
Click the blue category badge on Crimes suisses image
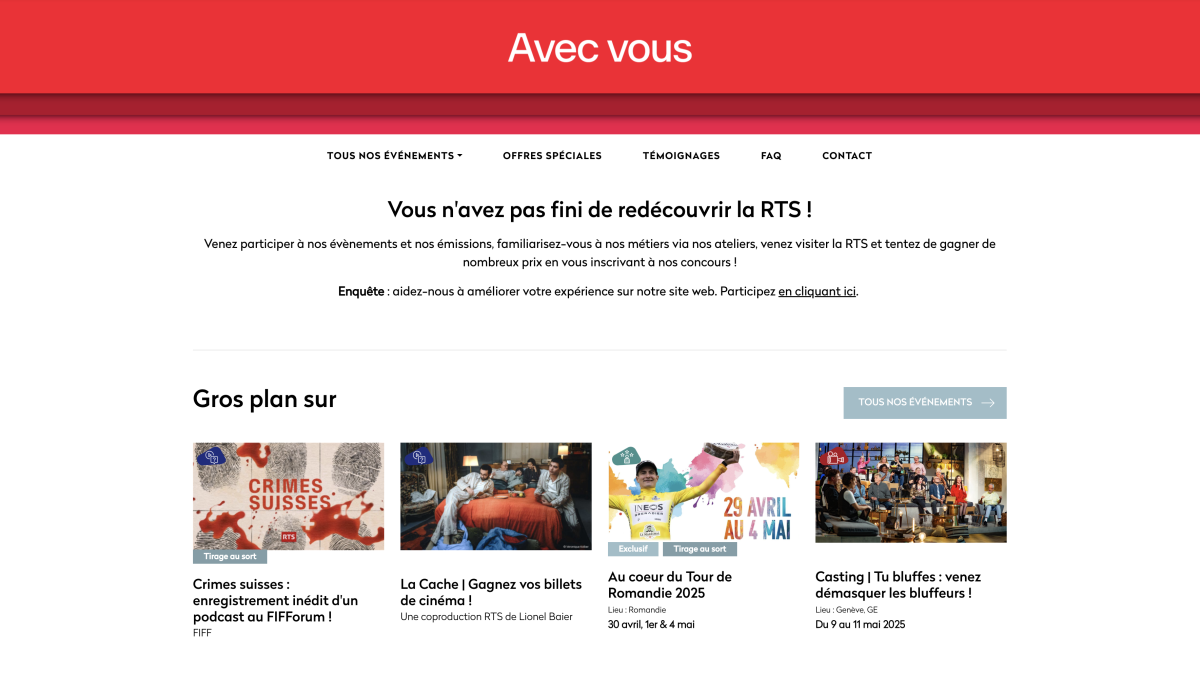point(211,457)
